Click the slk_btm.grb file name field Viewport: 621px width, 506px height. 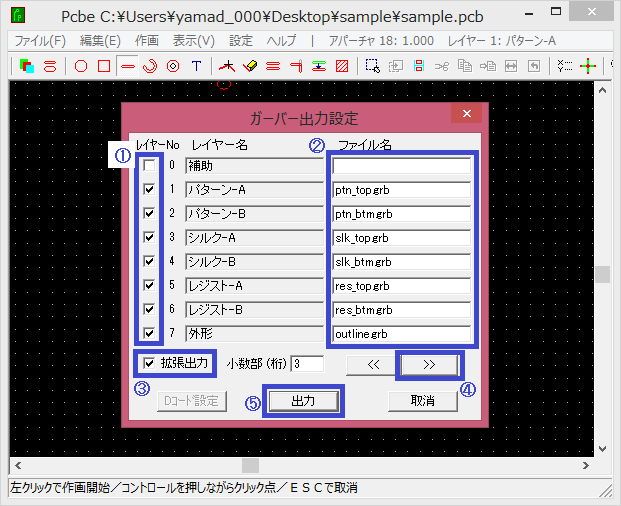402,262
